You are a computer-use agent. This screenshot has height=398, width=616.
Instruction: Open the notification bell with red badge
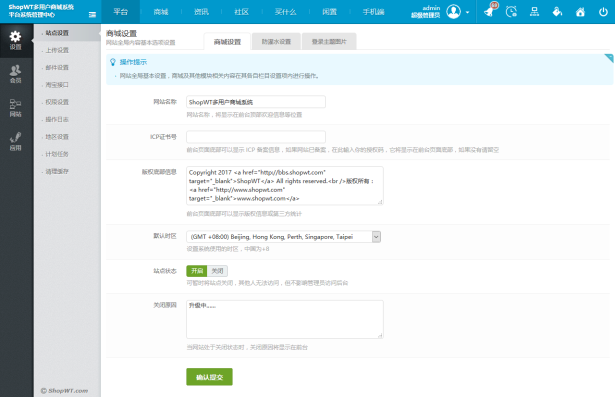pos(490,11)
